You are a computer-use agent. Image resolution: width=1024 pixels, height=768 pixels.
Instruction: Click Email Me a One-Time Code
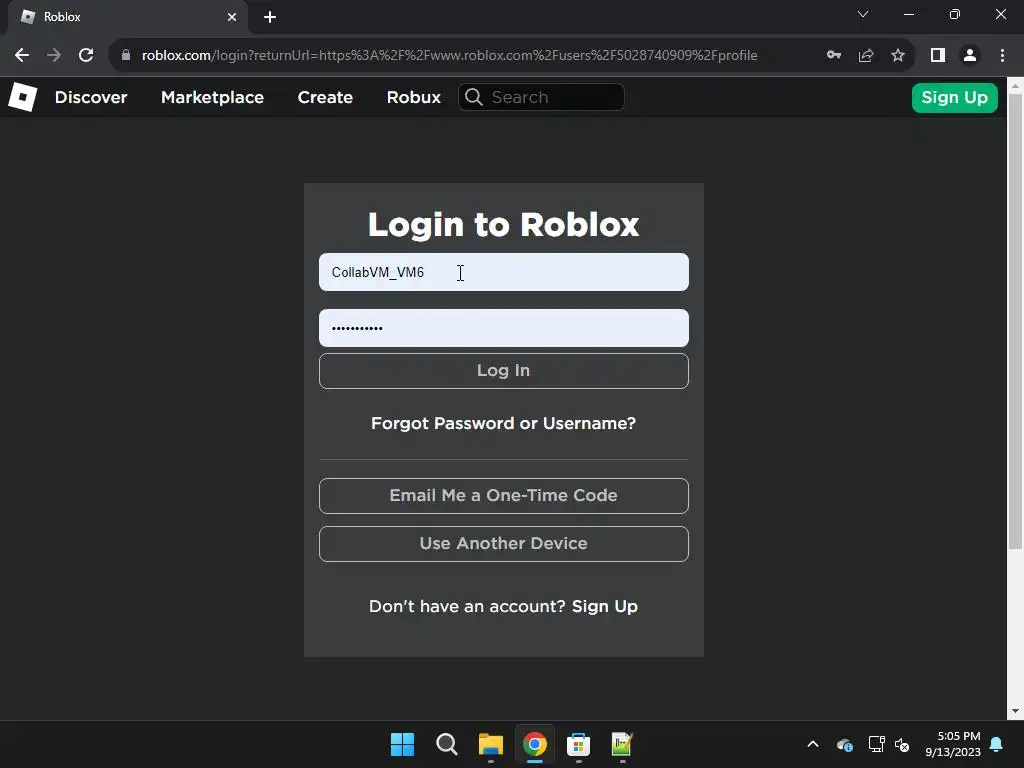[504, 496]
